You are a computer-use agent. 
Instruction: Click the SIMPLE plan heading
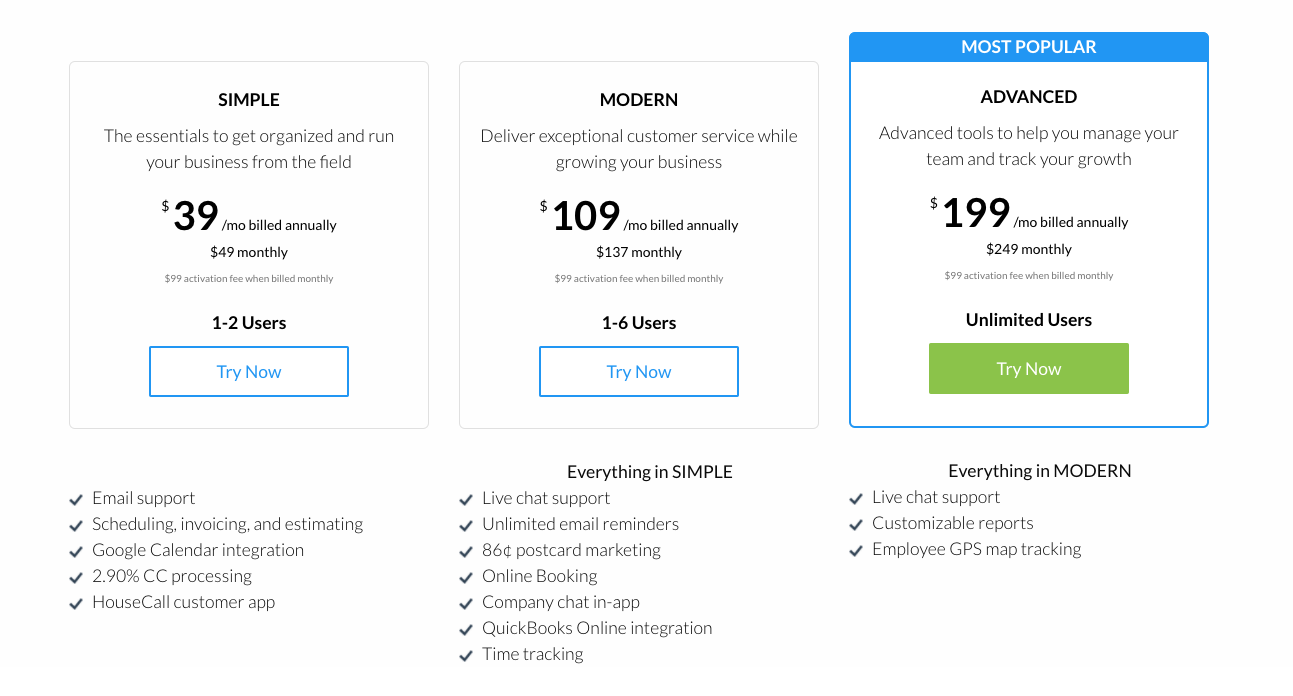tap(249, 100)
